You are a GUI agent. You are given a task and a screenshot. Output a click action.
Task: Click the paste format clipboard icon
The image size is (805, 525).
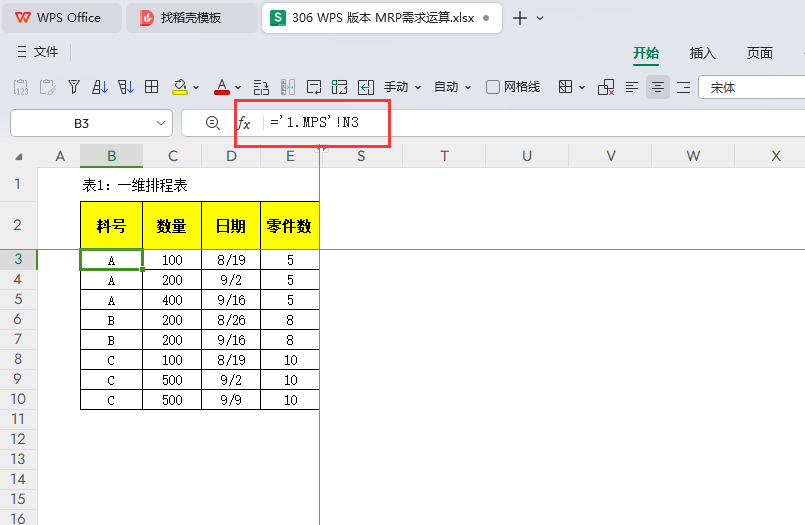tap(47, 87)
